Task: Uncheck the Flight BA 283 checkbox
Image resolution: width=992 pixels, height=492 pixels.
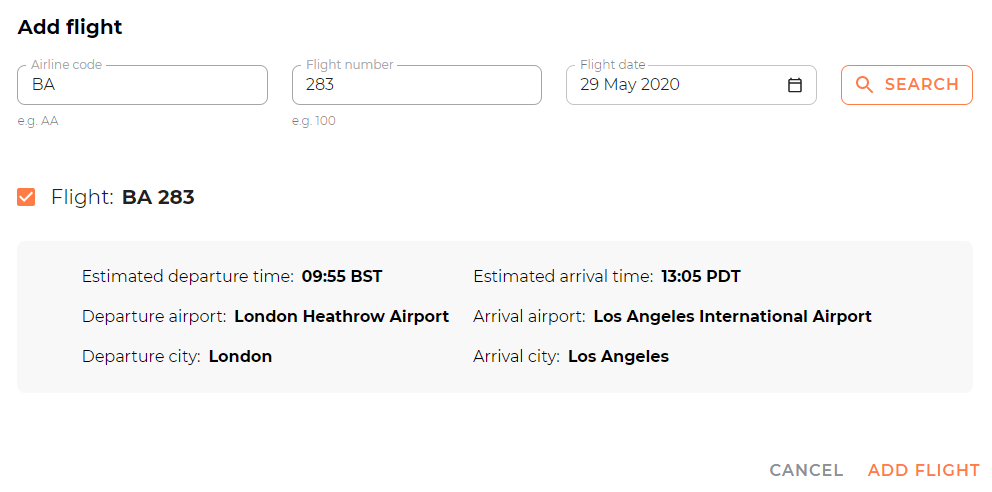Action: [26, 197]
